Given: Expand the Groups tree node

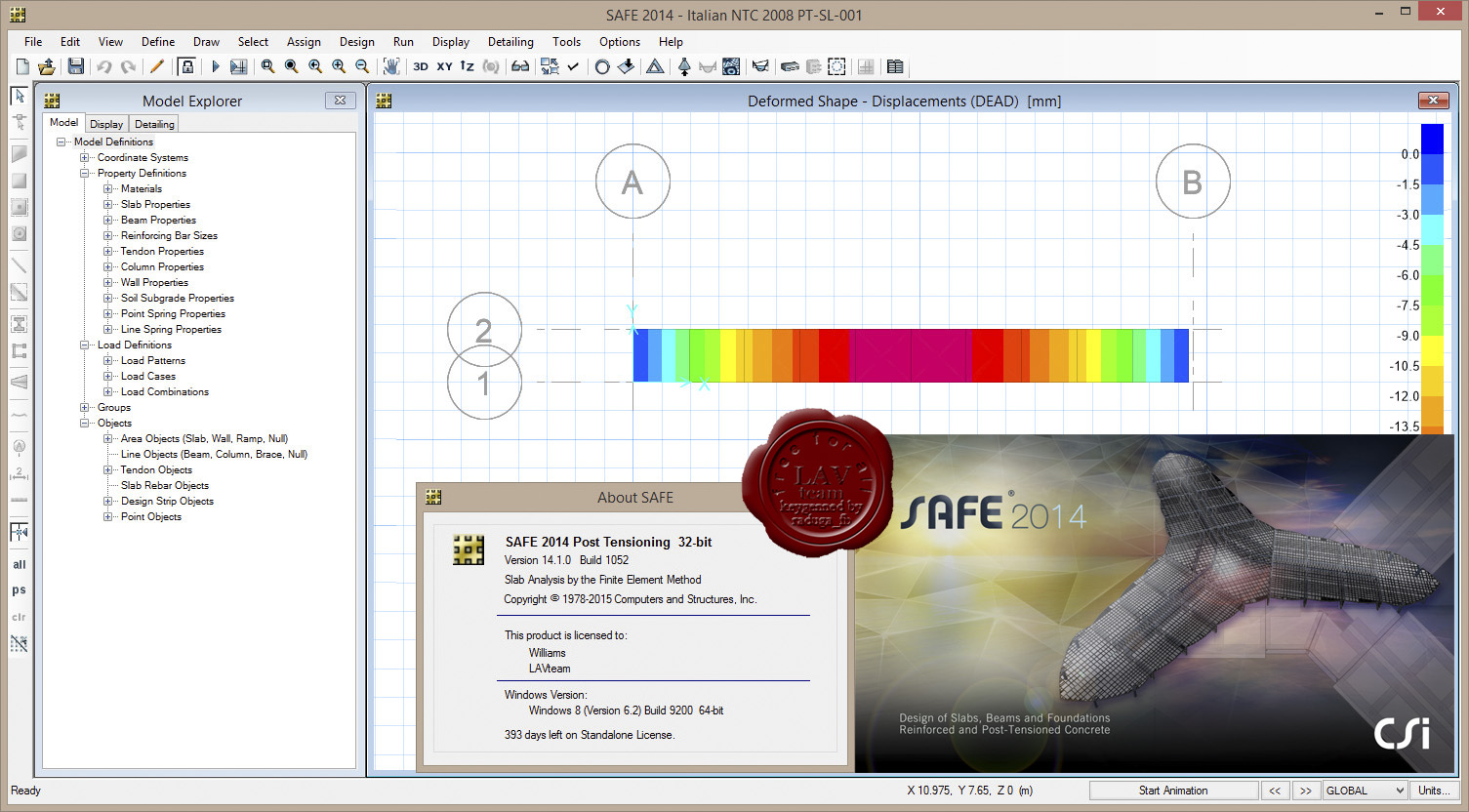Looking at the screenshot, I should click(x=84, y=407).
